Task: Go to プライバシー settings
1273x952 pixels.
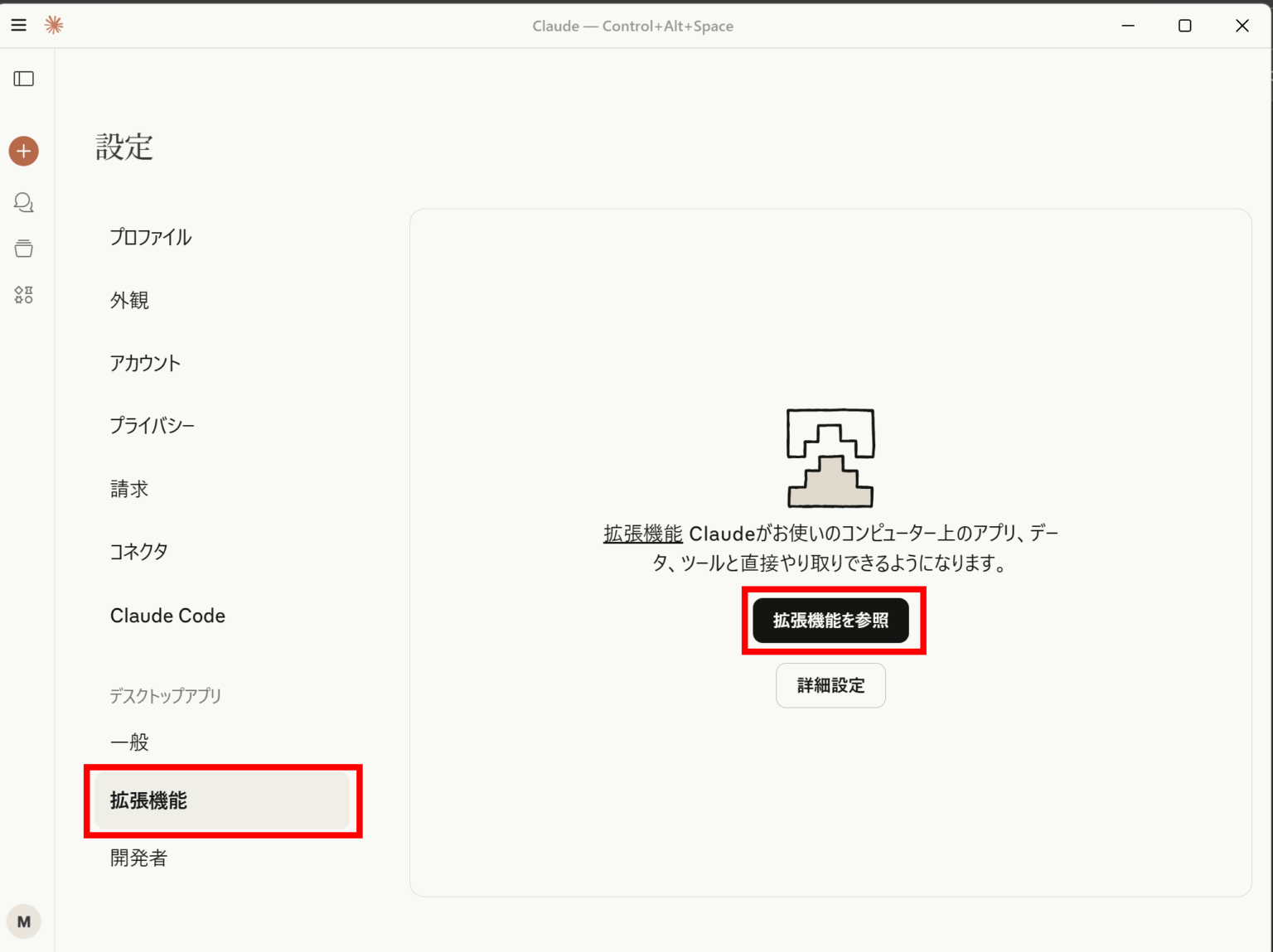Action: click(x=152, y=426)
